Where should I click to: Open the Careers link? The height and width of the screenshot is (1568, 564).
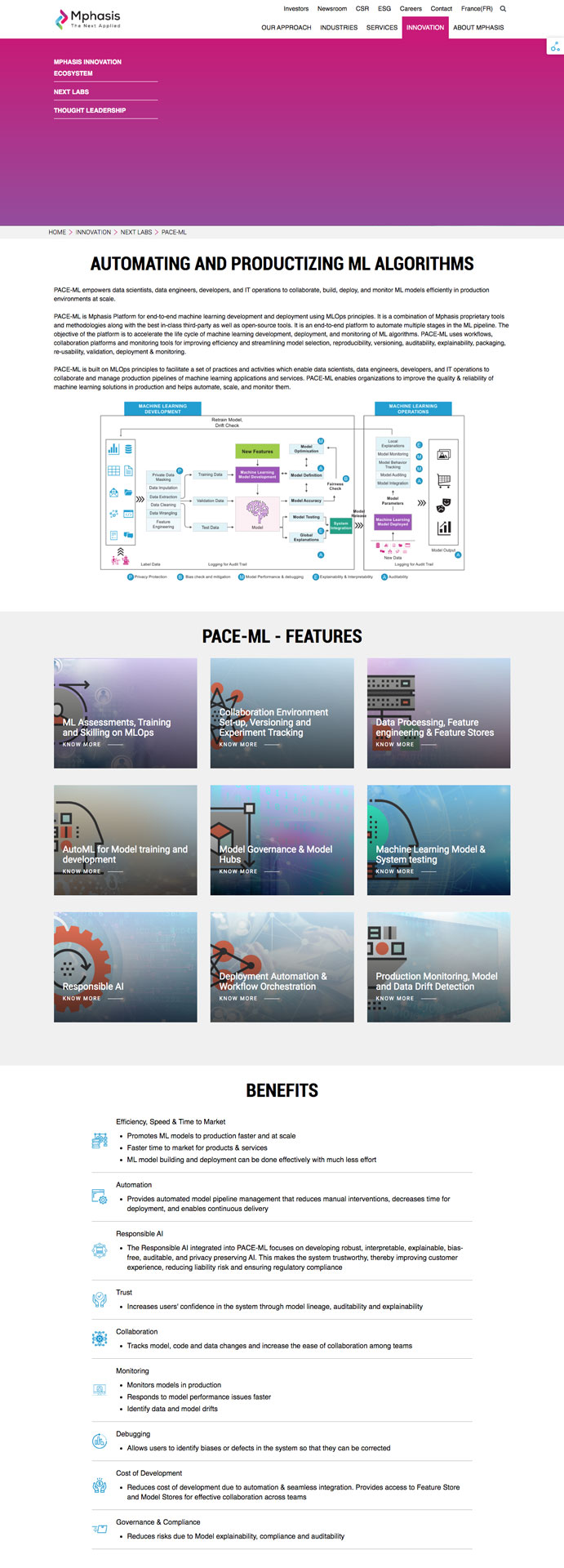point(411,9)
